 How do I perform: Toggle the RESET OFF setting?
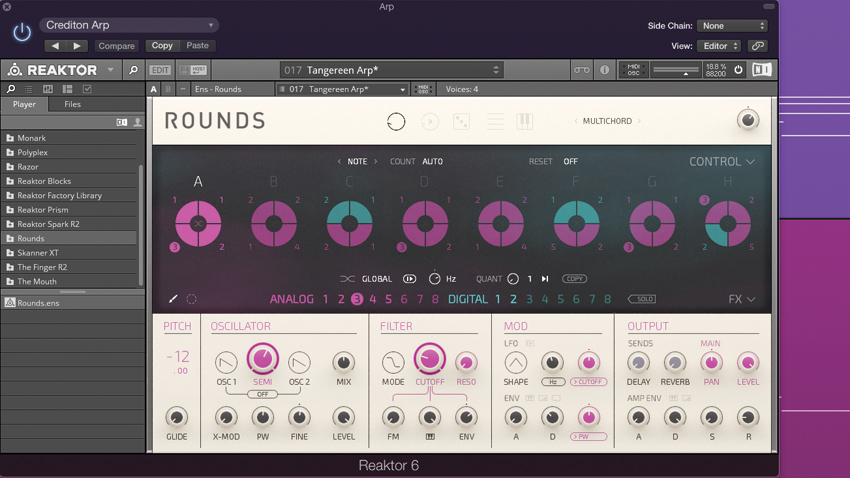coord(570,162)
